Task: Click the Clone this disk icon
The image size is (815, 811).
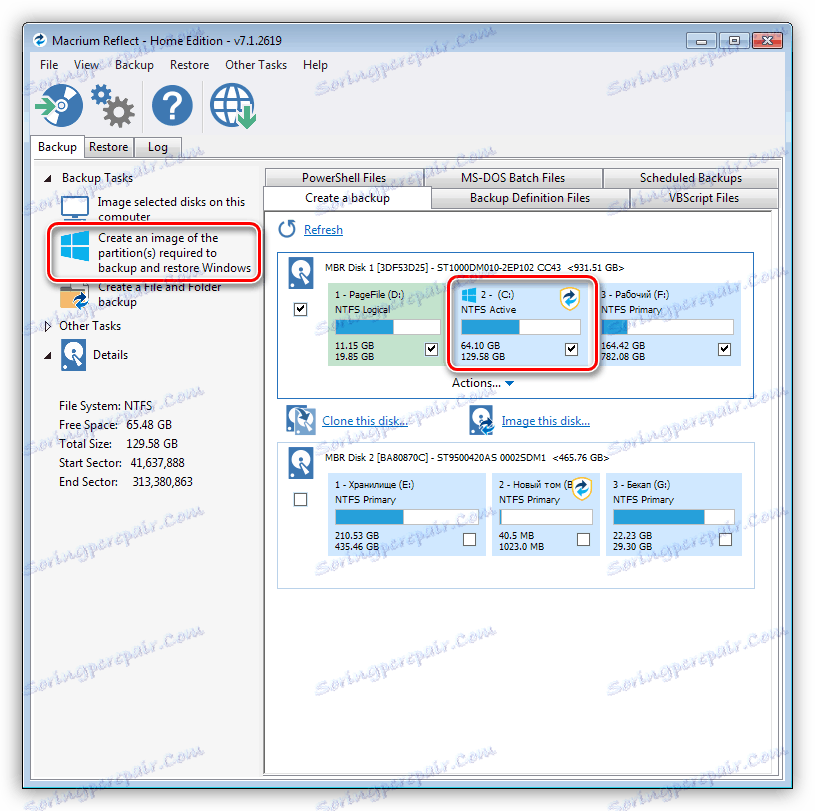Action: pos(301,420)
